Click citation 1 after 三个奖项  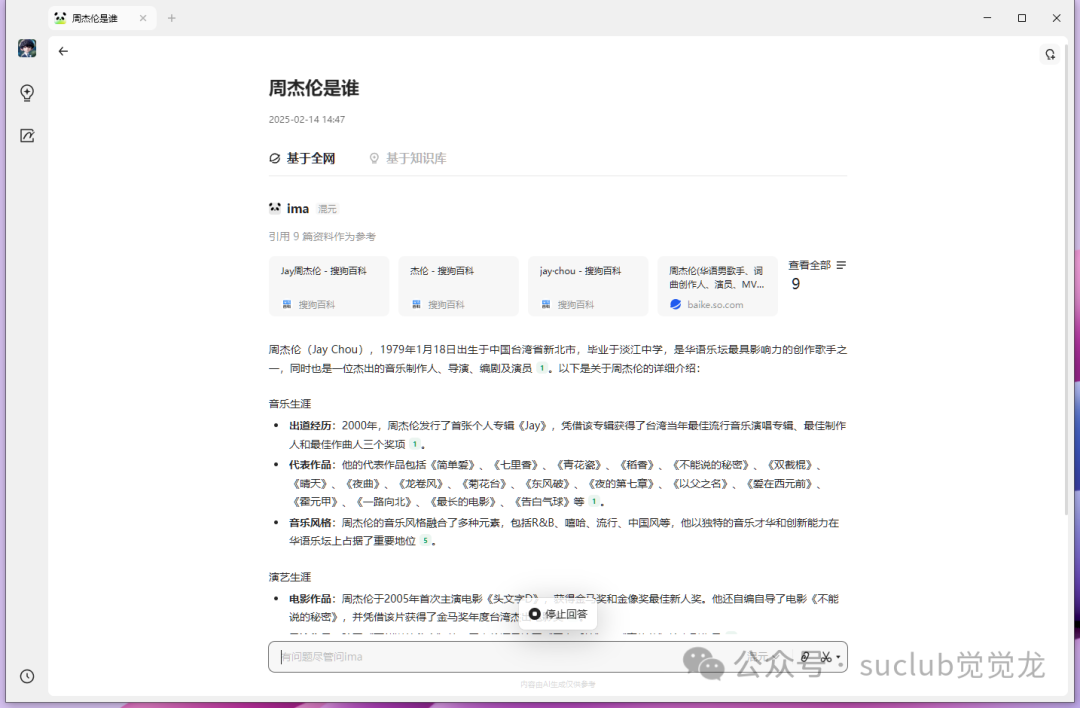[415, 444]
